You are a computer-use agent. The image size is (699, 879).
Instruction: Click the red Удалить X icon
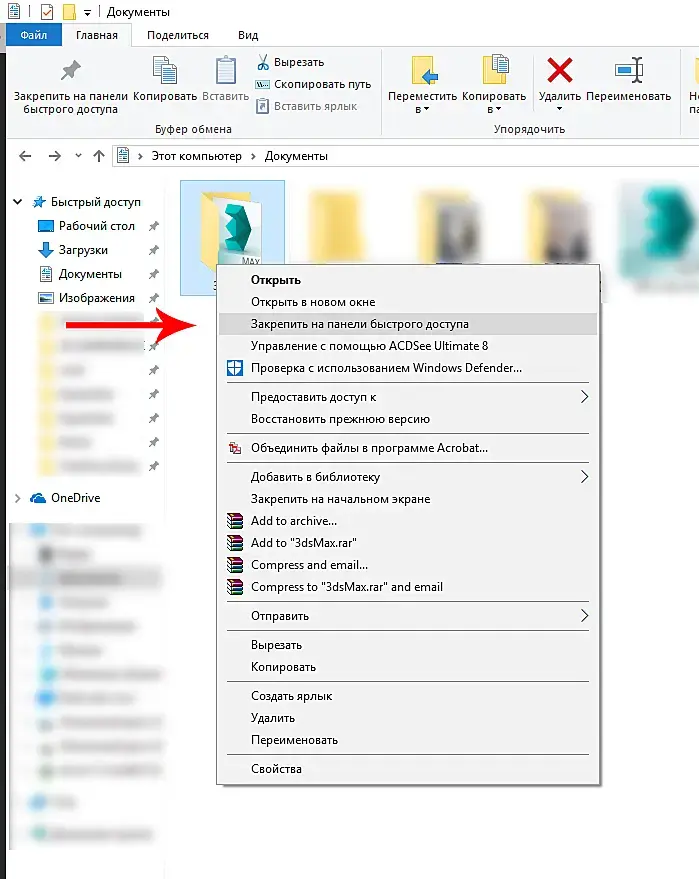pyautogui.click(x=559, y=71)
